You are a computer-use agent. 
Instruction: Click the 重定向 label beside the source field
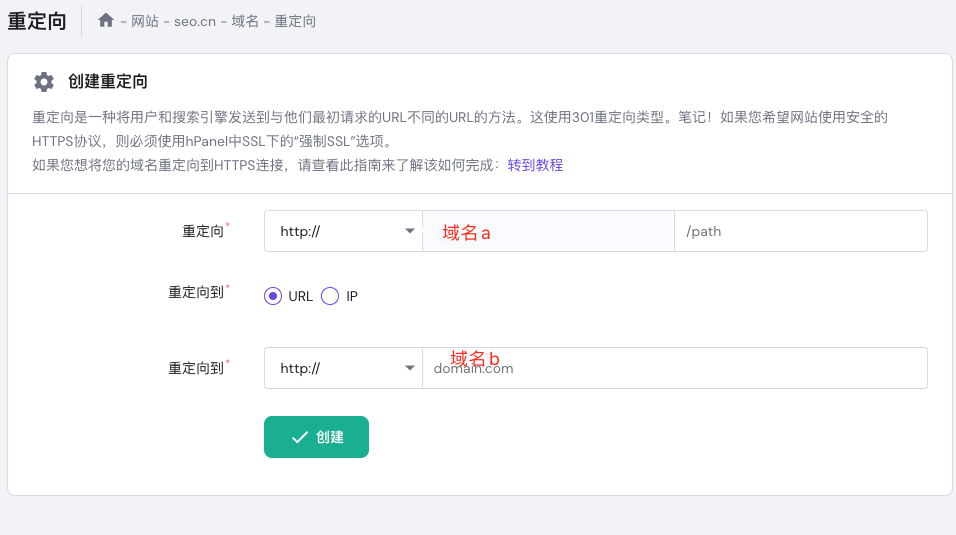pyautogui.click(x=203, y=231)
